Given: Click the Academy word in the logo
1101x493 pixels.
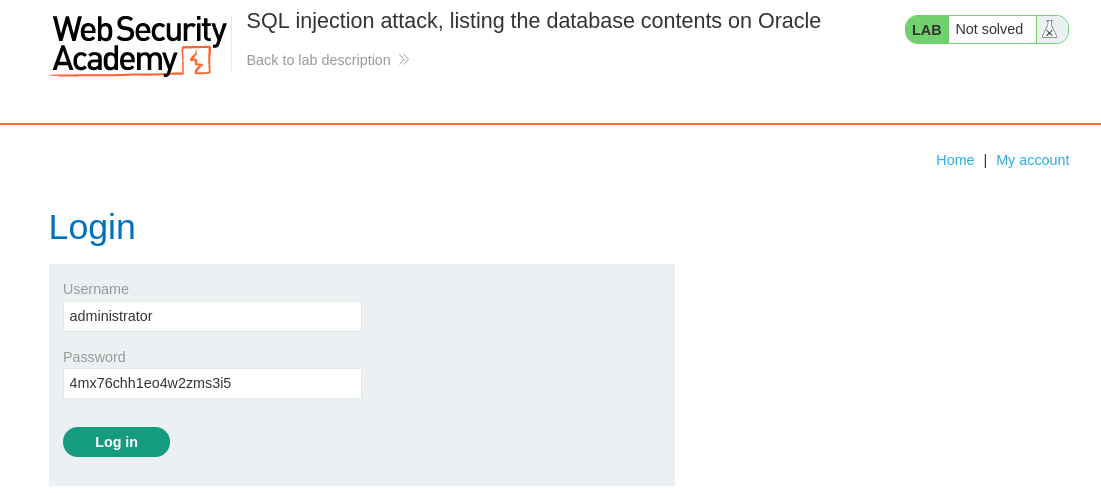Looking at the screenshot, I should (115, 60).
